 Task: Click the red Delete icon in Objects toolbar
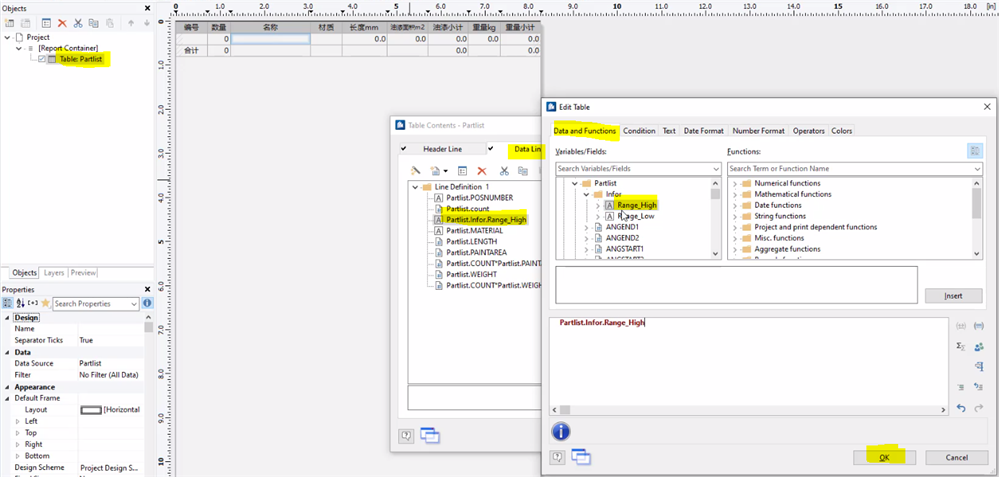[x=62, y=23]
